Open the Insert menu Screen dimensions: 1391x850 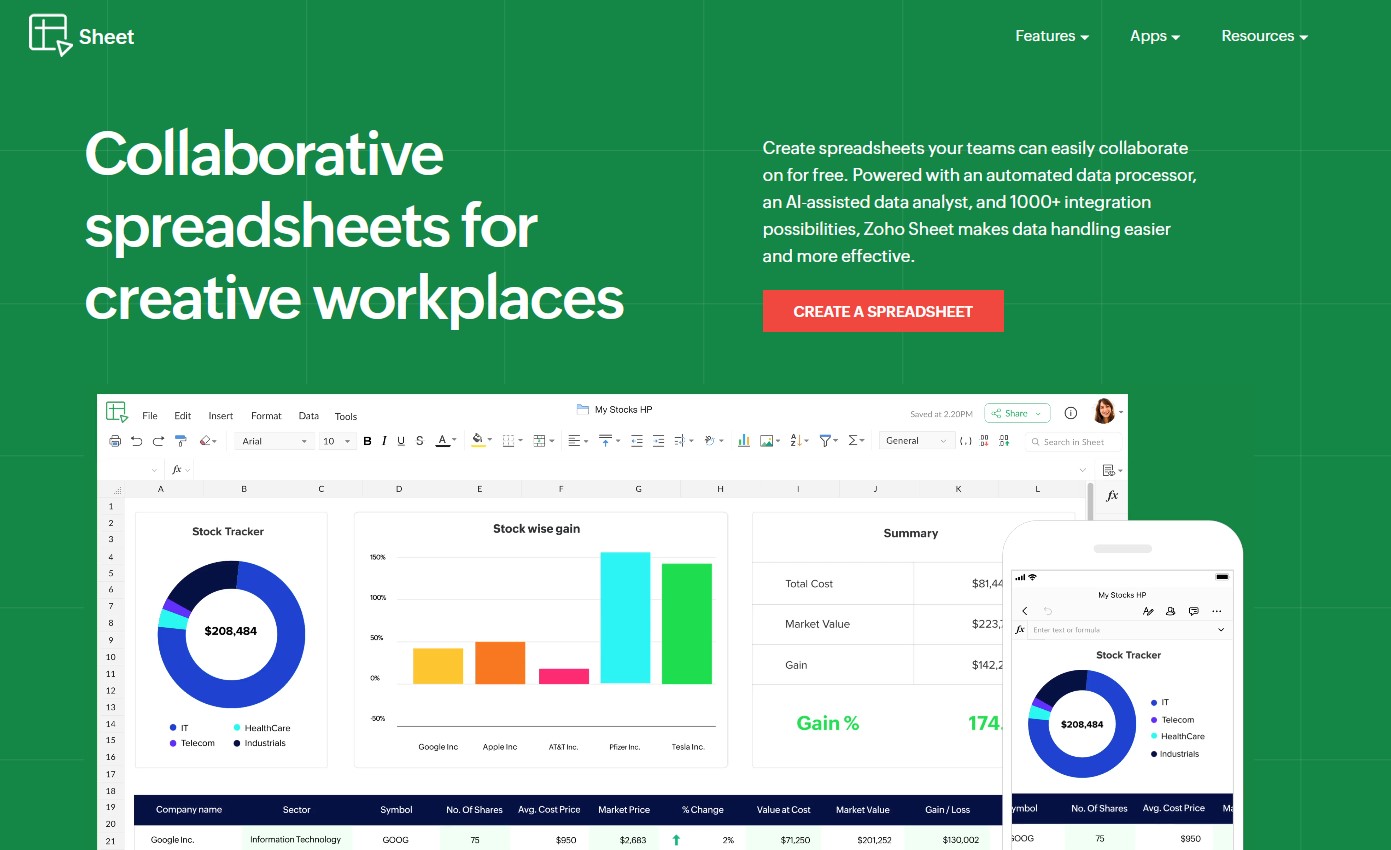[221, 416]
